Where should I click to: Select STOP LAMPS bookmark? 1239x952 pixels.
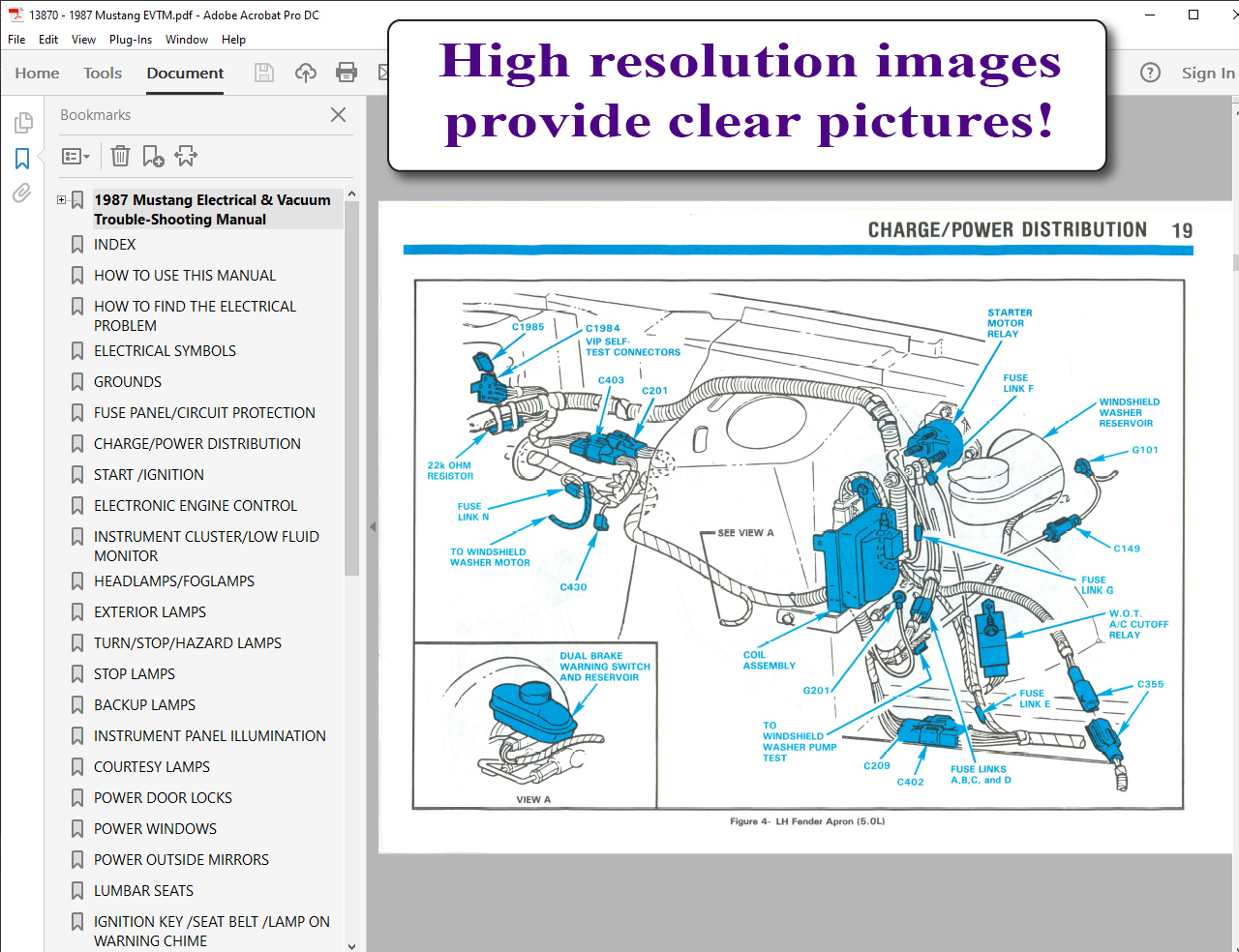click(x=135, y=674)
